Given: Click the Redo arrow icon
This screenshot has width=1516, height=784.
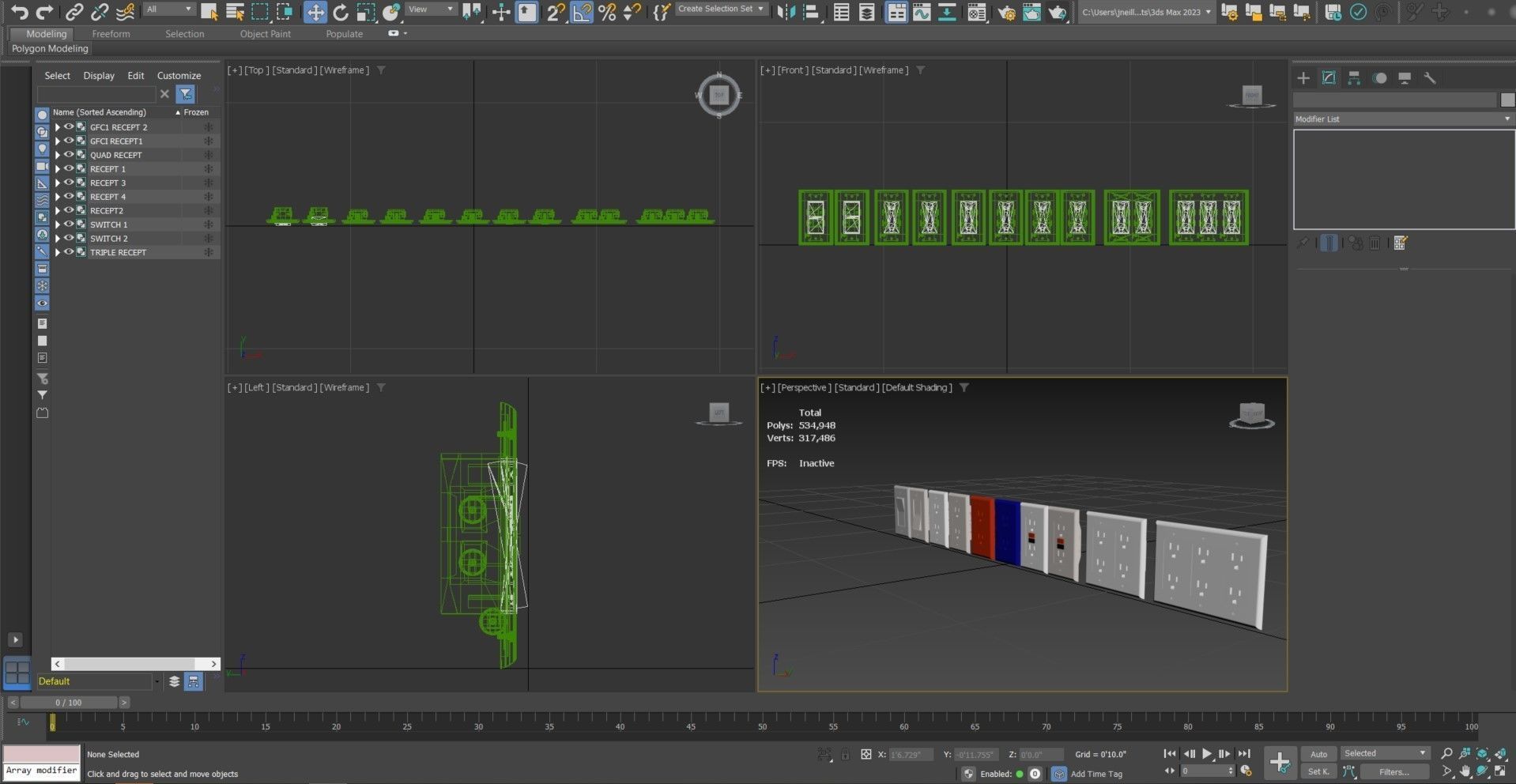Looking at the screenshot, I should pyautogui.click(x=45, y=12).
